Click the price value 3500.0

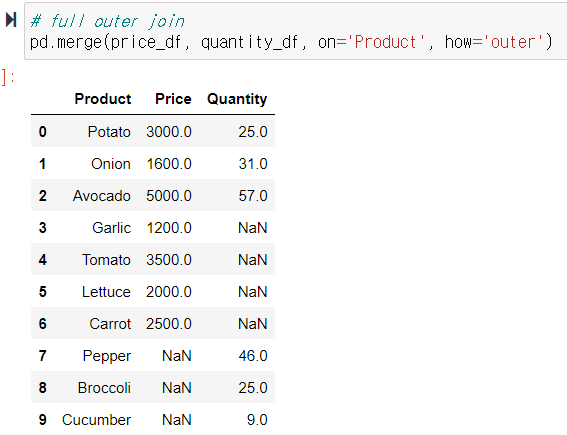169,260
